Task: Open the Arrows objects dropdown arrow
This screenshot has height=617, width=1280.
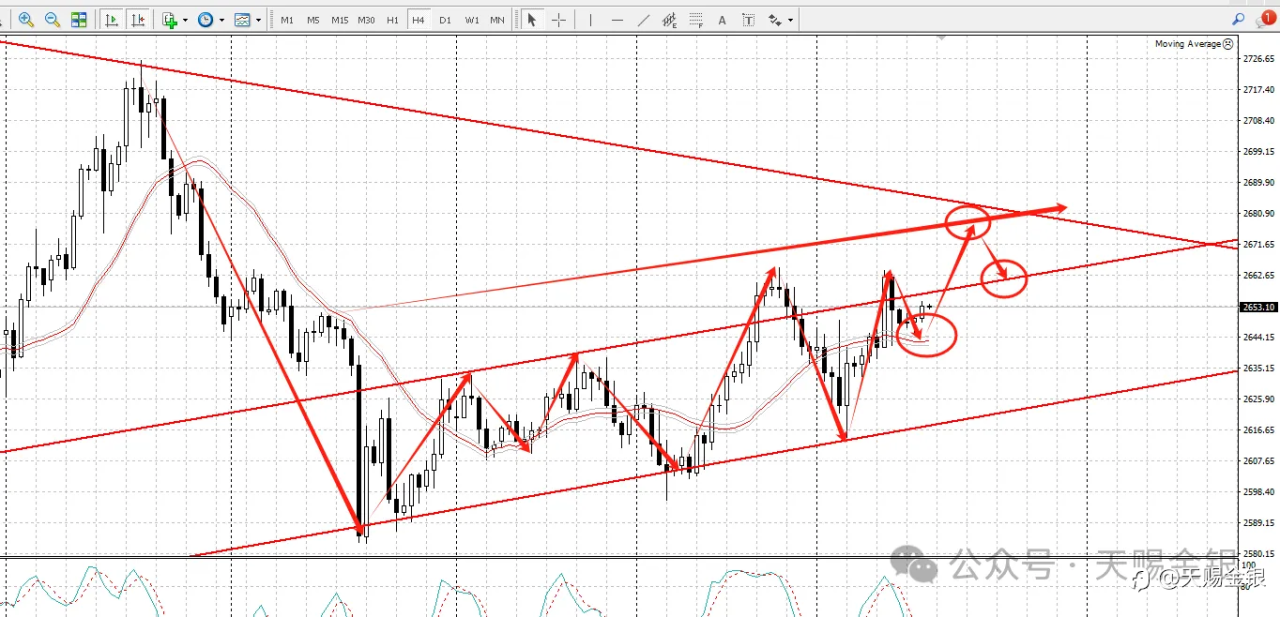Action: [x=791, y=20]
